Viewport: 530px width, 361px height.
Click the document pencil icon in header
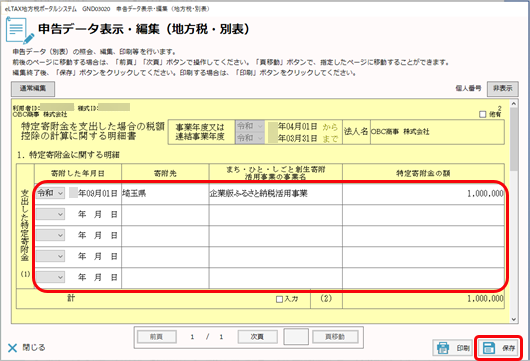pos(20,30)
